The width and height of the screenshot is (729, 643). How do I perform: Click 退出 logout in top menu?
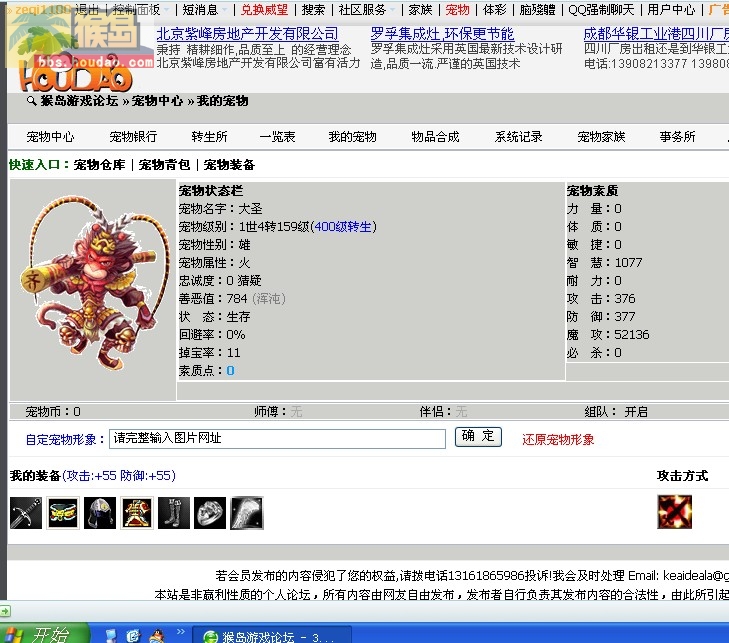click(x=87, y=9)
